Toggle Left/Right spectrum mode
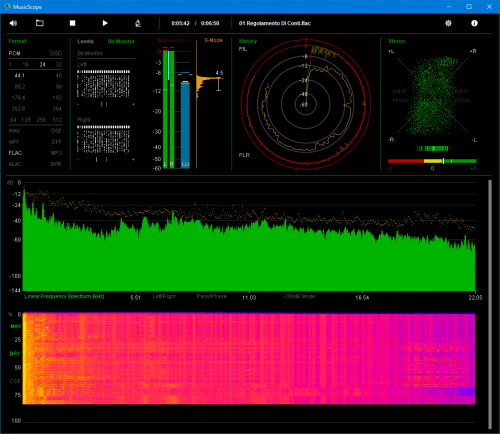 pos(164,296)
